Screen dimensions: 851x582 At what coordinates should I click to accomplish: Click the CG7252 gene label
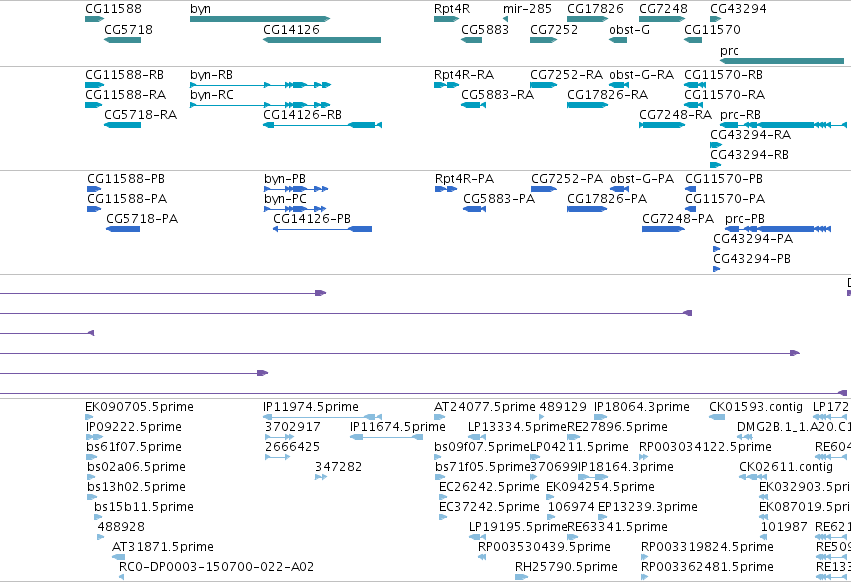pyautogui.click(x=554, y=29)
